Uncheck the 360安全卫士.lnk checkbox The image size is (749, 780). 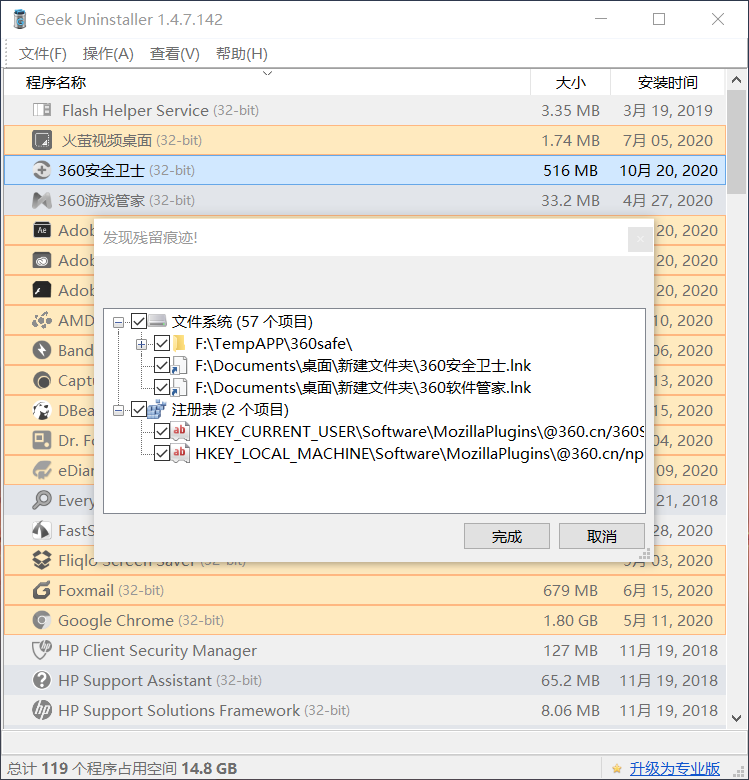coord(162,365)
